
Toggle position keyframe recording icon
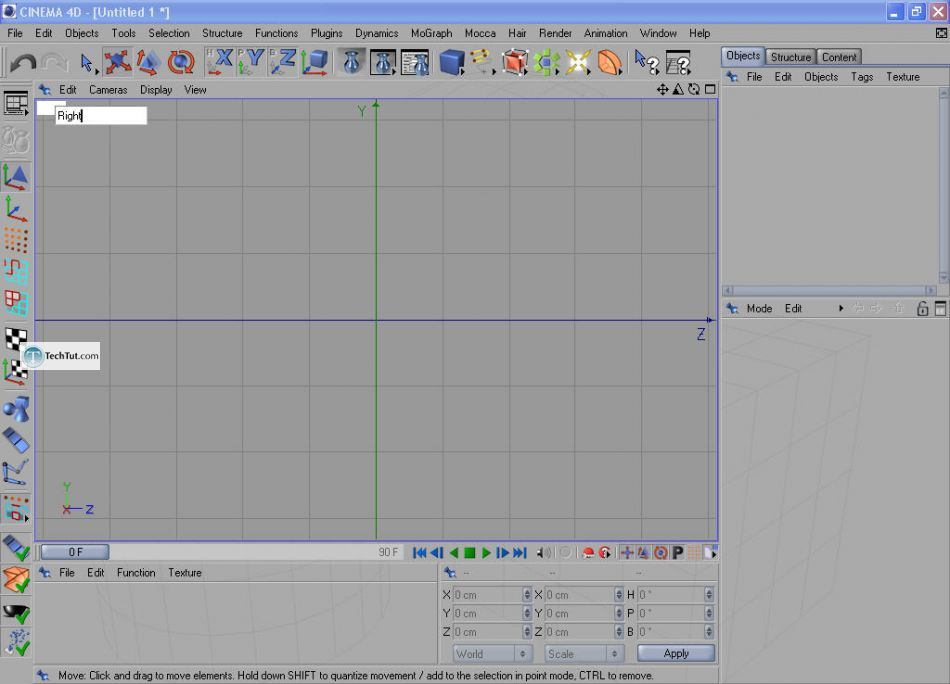(627, 553)
